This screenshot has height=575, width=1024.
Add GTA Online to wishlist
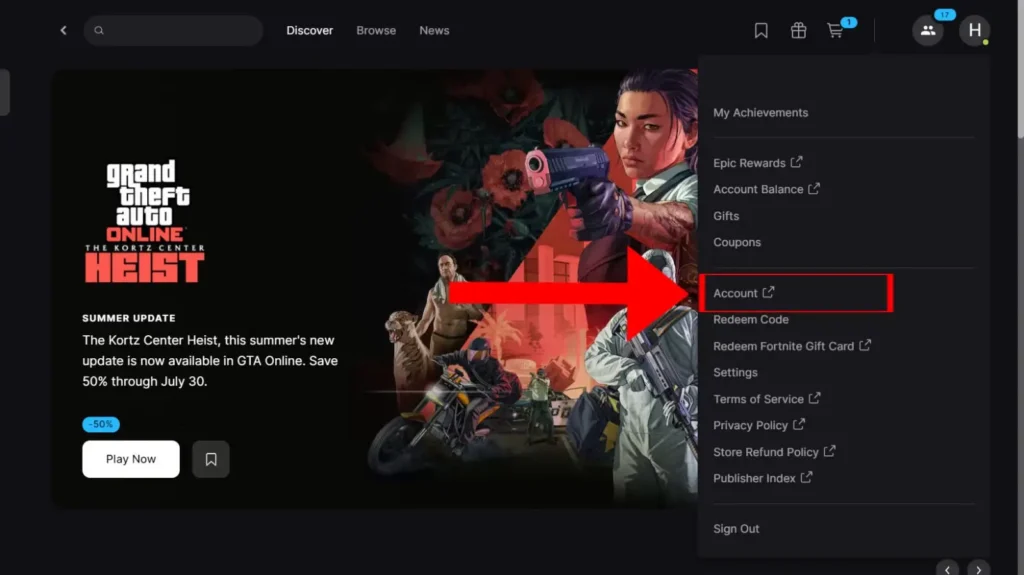click(x=211, y=459)
